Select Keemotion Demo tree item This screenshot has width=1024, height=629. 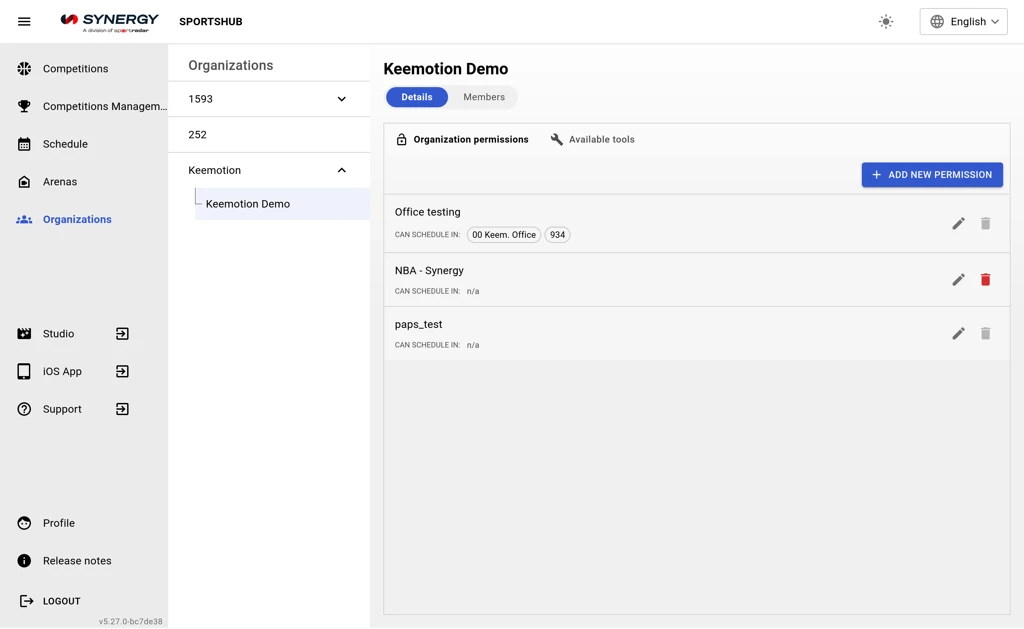[x=248, y=204]
